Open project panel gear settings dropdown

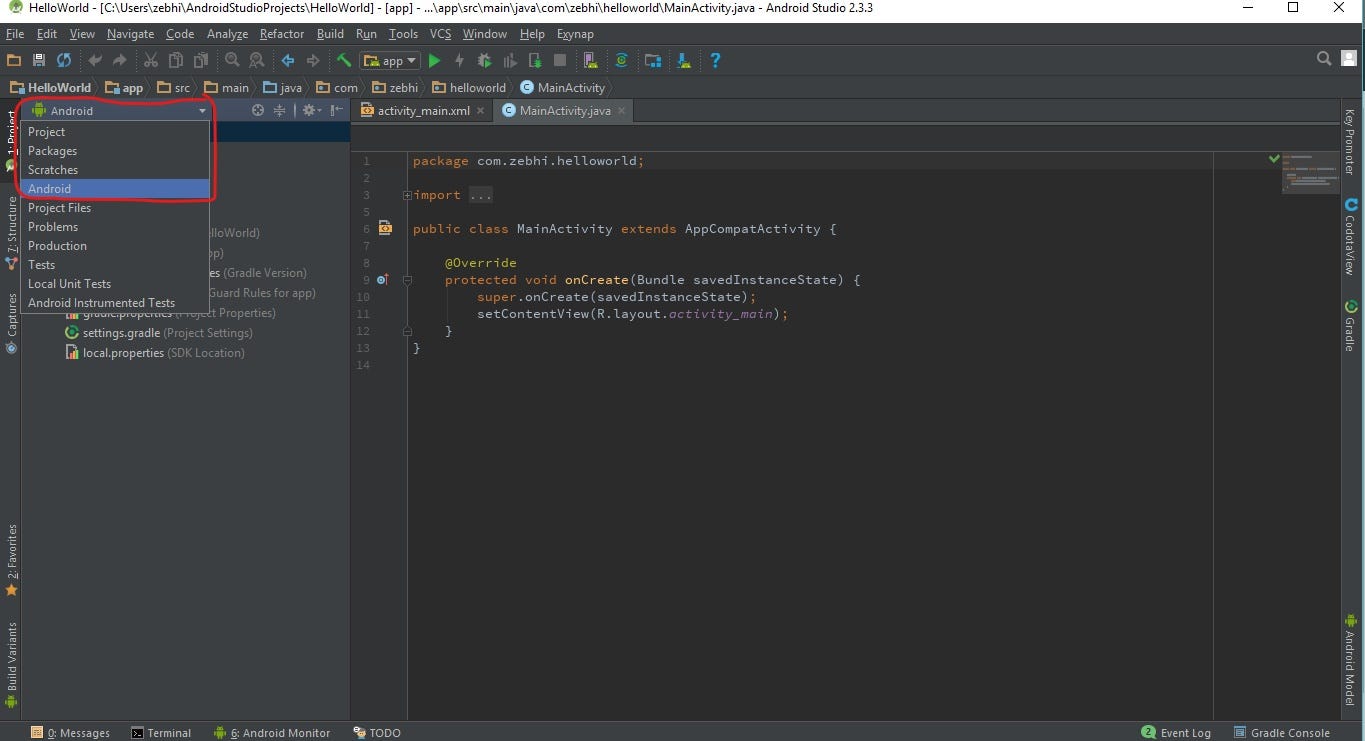pyautogui.click(x=311, y=110)
